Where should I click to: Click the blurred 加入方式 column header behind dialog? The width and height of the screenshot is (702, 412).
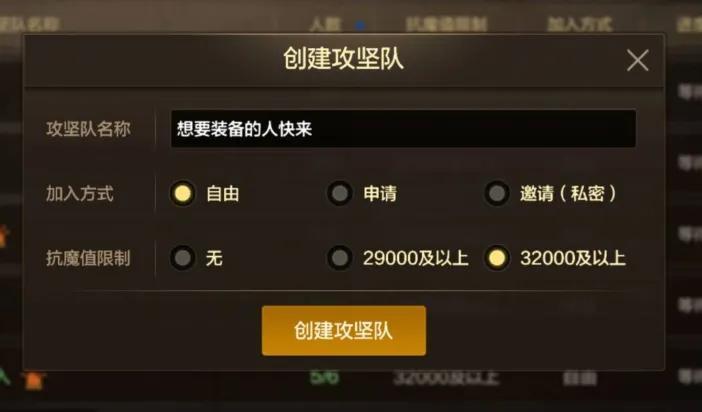(x=579, y=24)
